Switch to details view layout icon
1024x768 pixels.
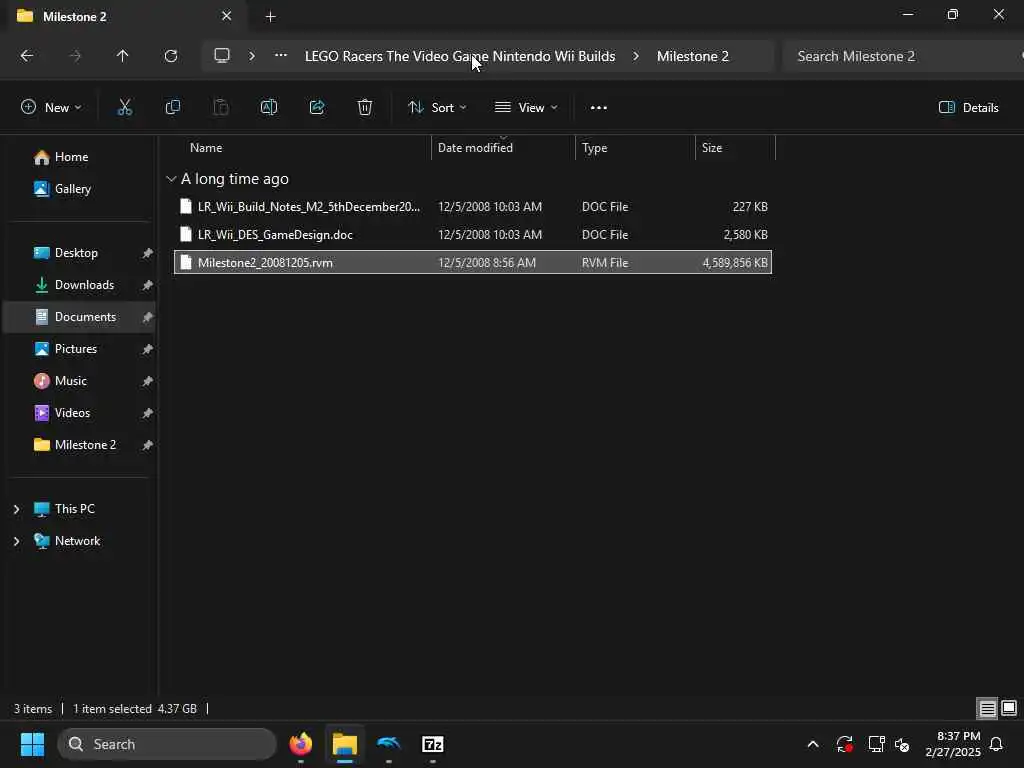987,709
